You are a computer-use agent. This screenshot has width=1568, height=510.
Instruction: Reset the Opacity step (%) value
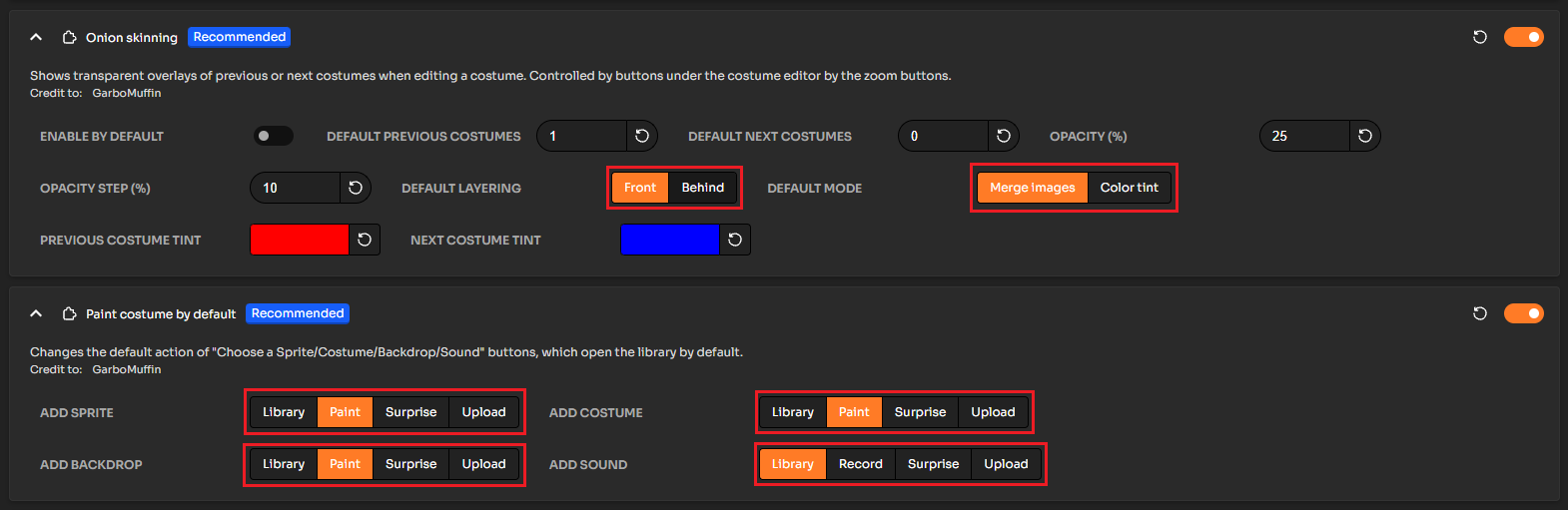[x=356, y=188]
